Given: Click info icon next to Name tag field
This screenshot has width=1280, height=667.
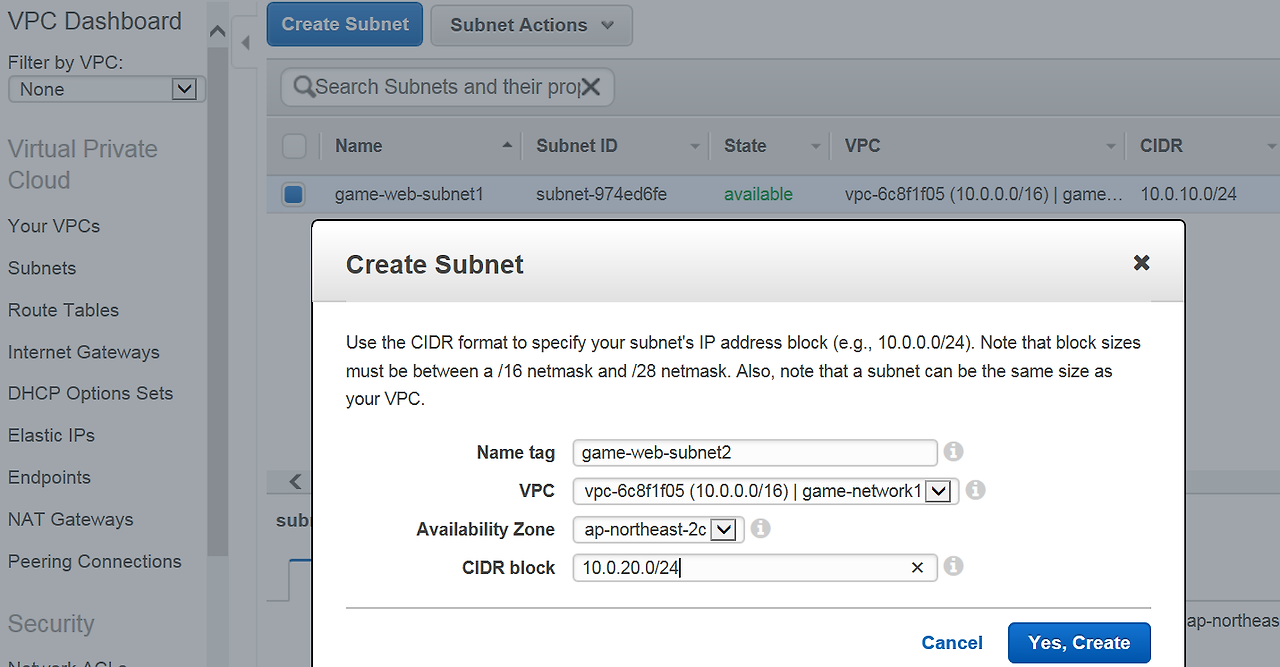Looking at the screenshot, I should pyautogui.click(x=953, y=452).
